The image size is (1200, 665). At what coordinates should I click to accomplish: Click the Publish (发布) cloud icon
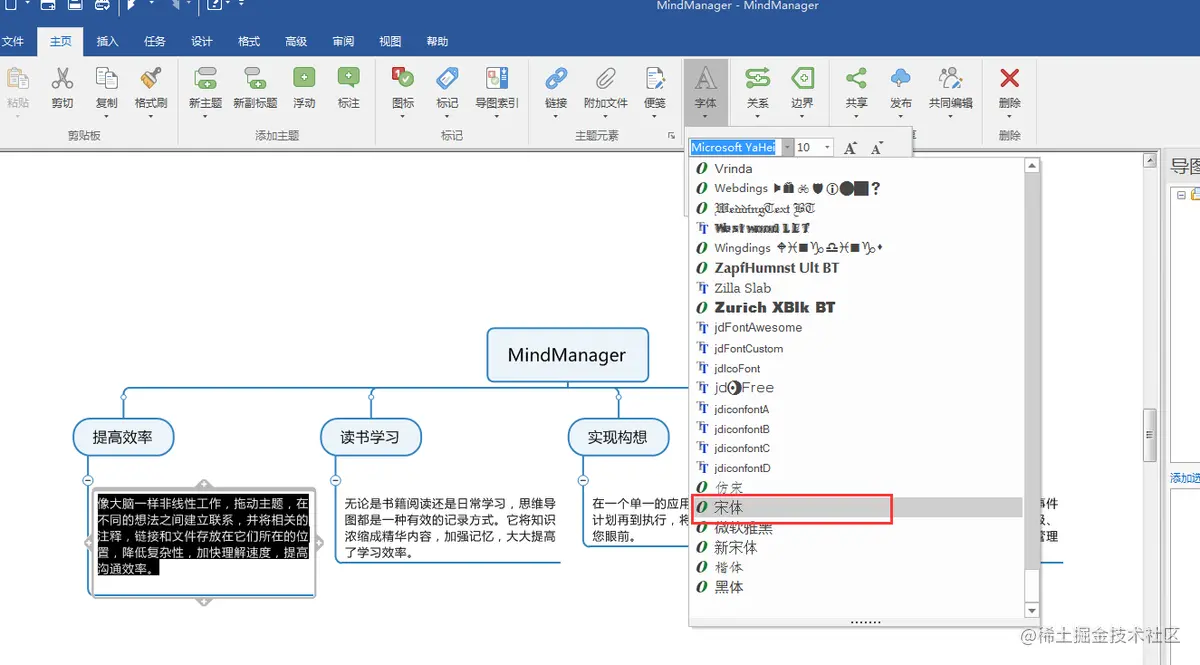point(901,79)
